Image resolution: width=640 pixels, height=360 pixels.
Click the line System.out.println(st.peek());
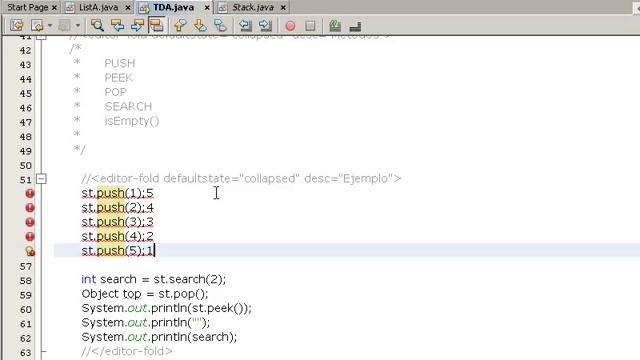[167, 309]
